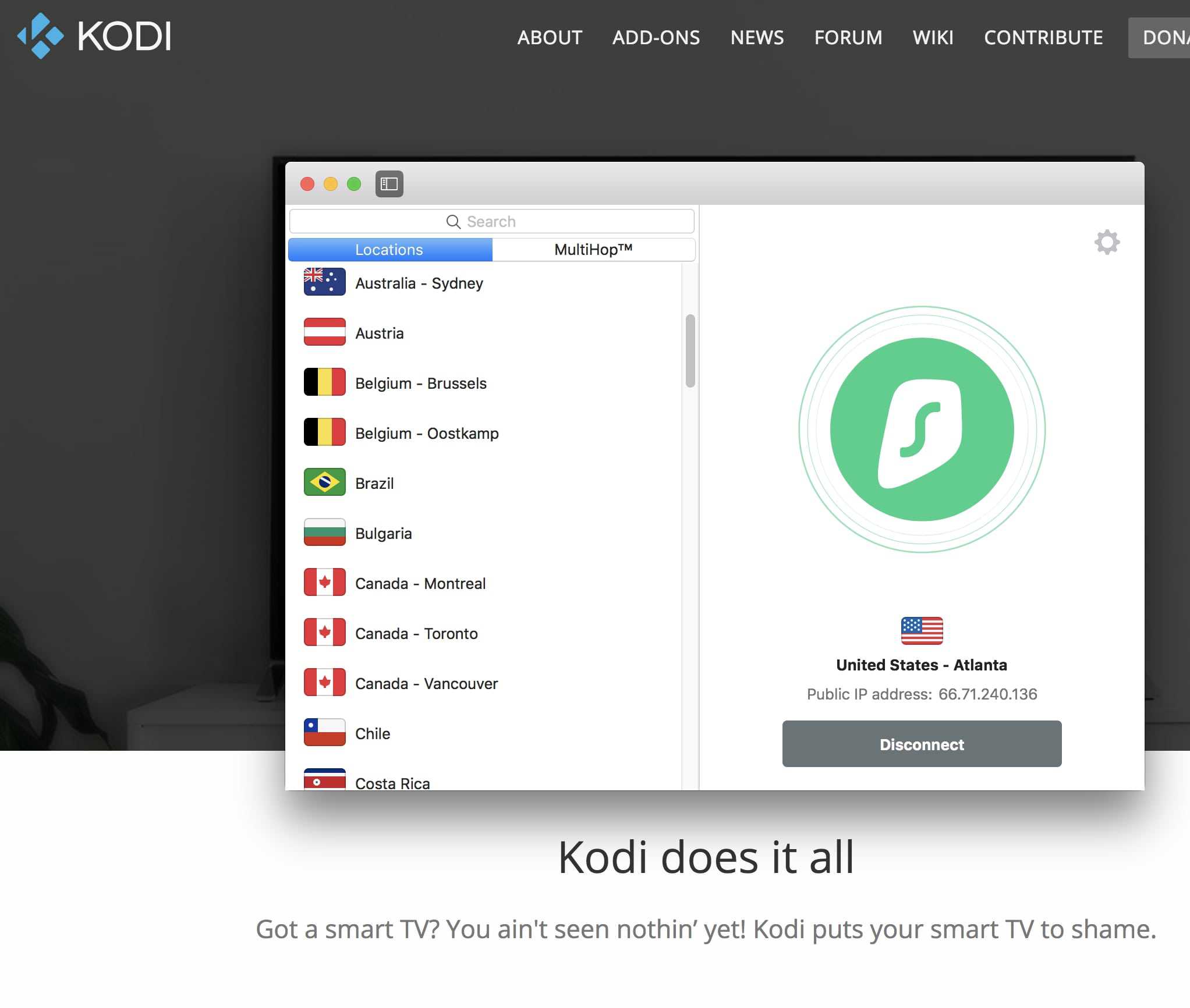Image resolution: width=1190 pixels, height=1008 pixels.
Task: Switch to MultiHop™ tab
Action: [593, 249]
